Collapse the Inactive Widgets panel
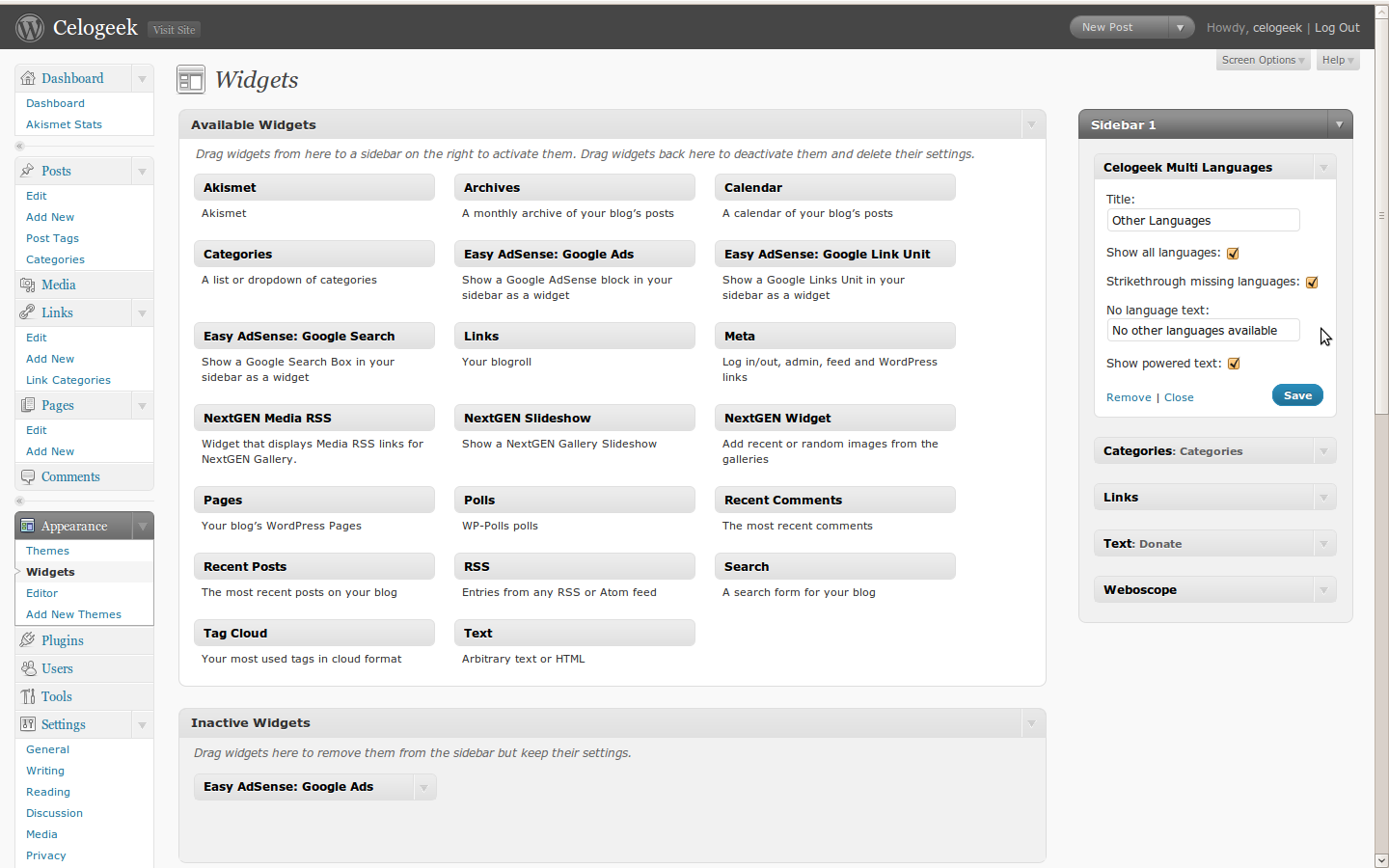 [x=1032, y=722]
